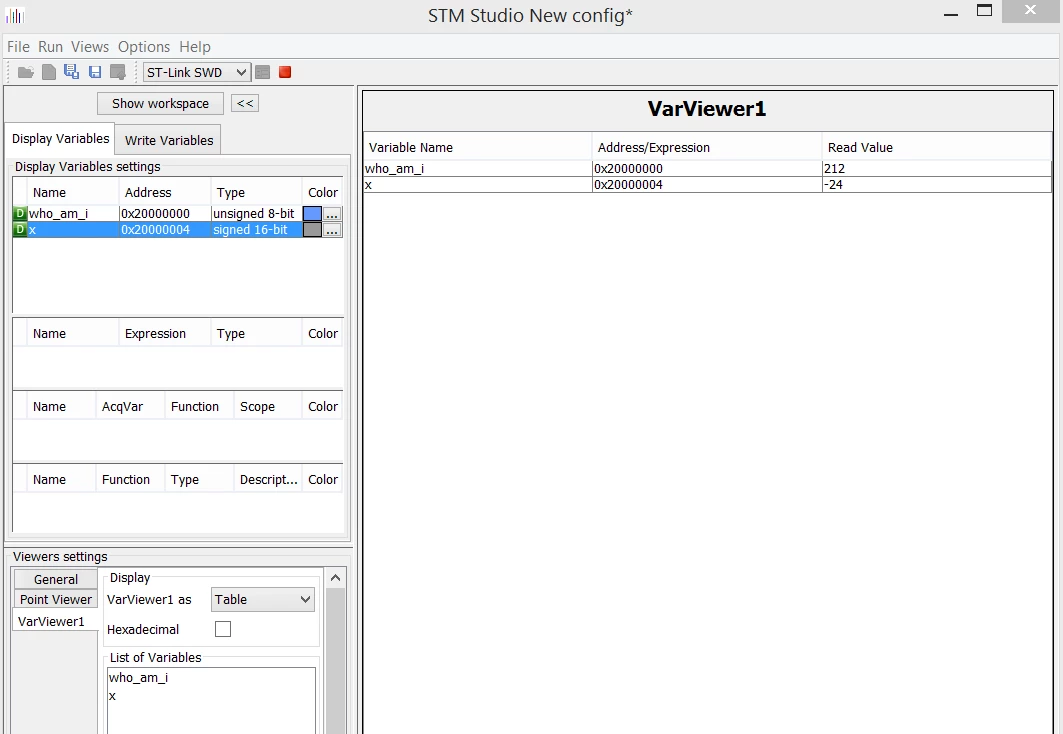Viewport: 1063px width, 734px height.
Task: Select the General viewers settings tab
Action: click(56, 579)
